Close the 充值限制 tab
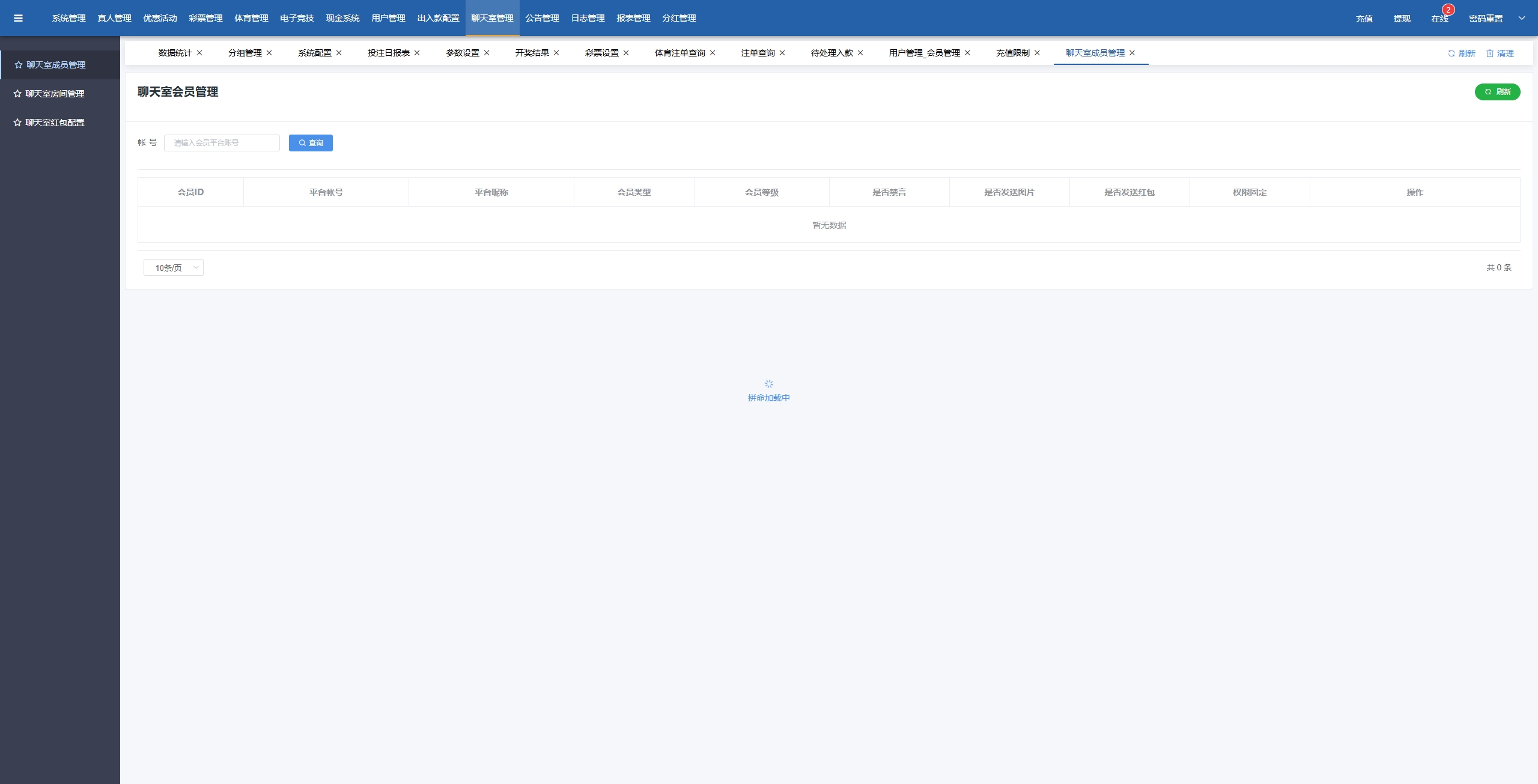Screen dimensions: 1538x784 coord(1037,53)
